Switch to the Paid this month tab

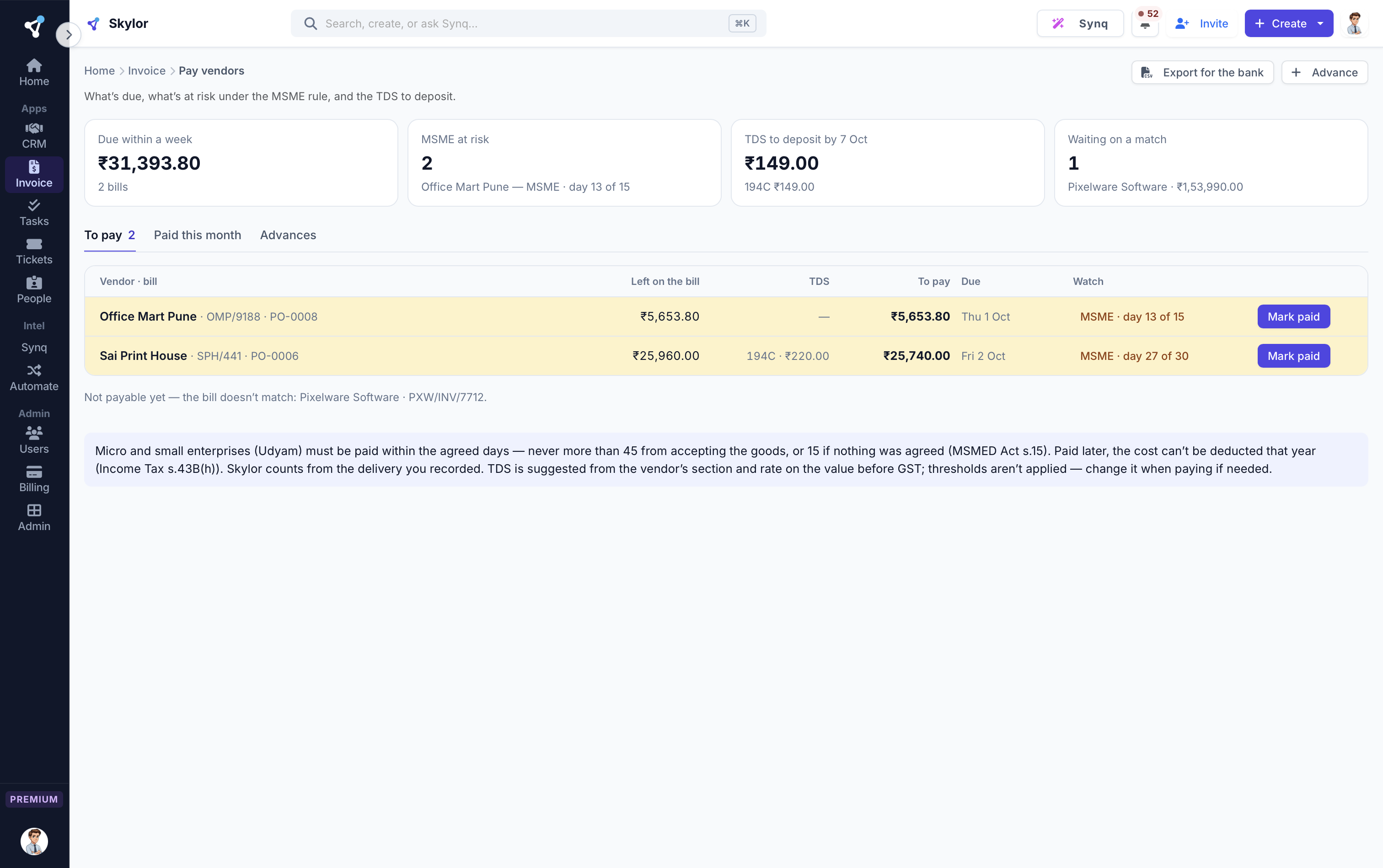click(198, 235)
